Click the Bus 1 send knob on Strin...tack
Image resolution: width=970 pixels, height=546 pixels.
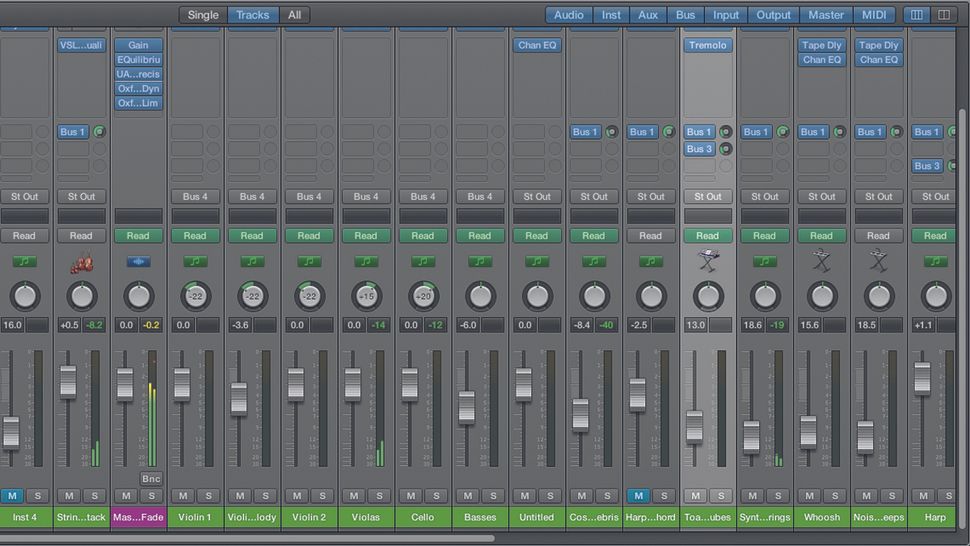tap(99, 132)
